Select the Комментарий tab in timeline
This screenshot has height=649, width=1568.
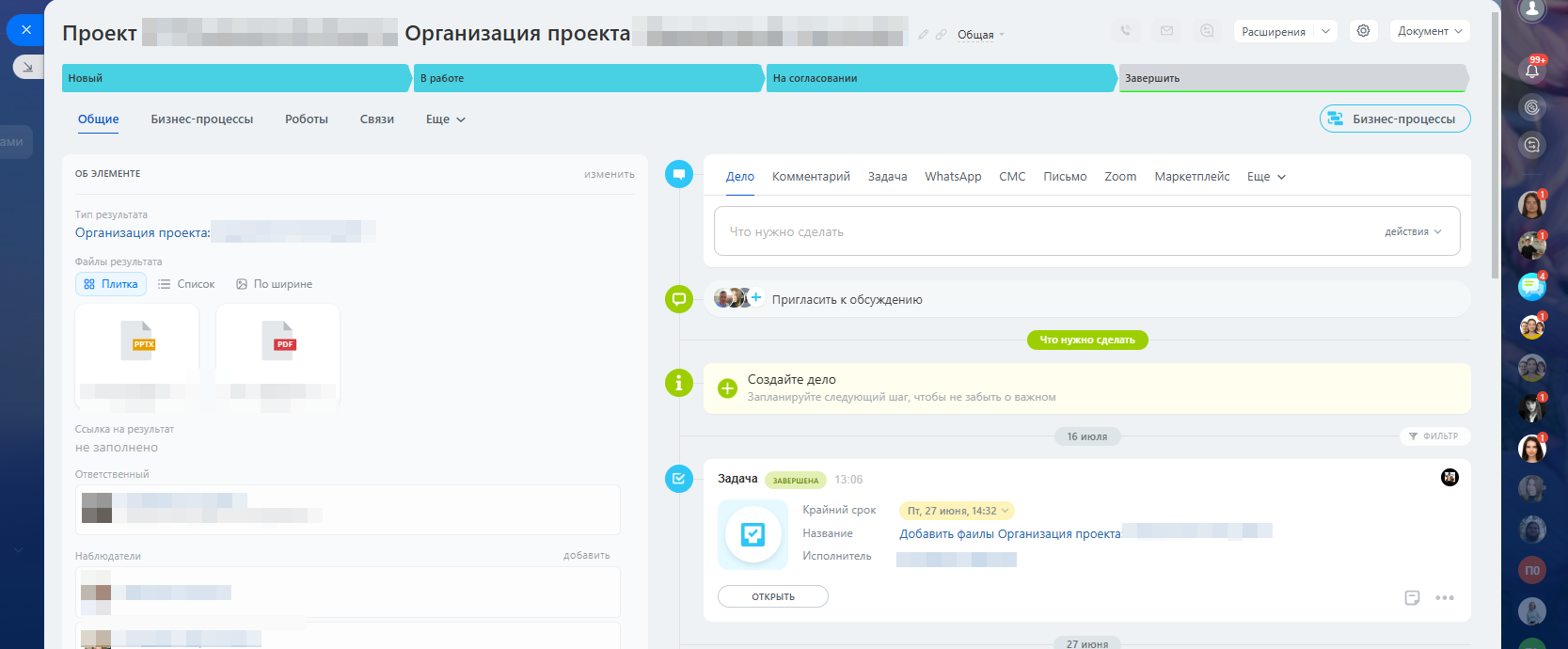811,177
